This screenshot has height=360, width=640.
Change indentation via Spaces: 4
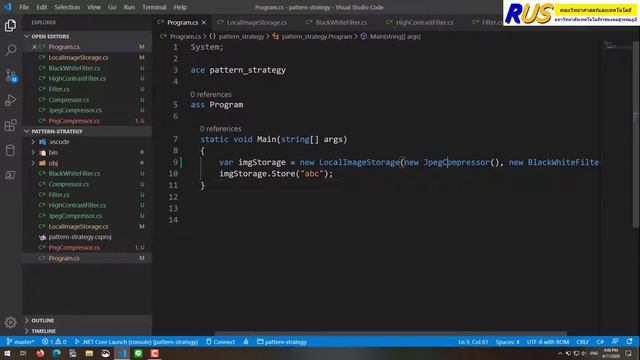pyautogui.click(x=507, y=342)
